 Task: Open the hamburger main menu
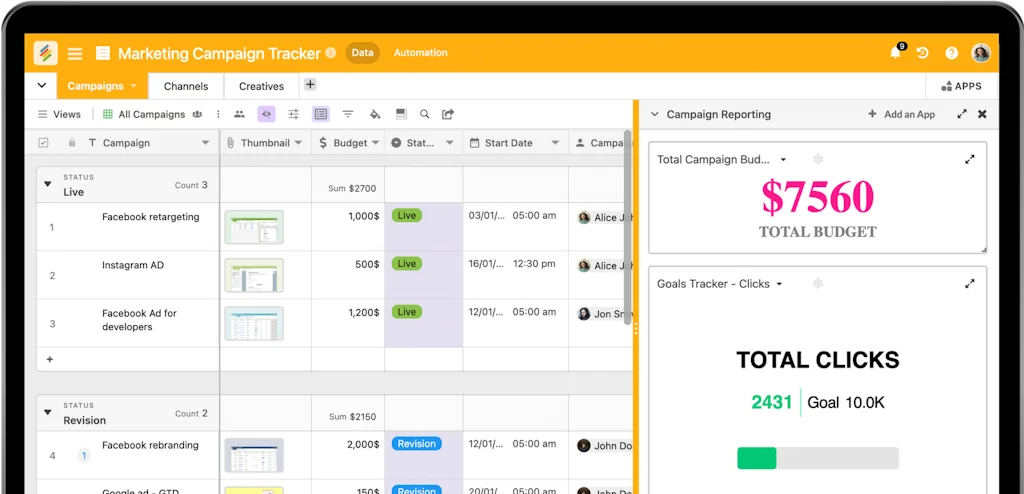pos(75,54)
